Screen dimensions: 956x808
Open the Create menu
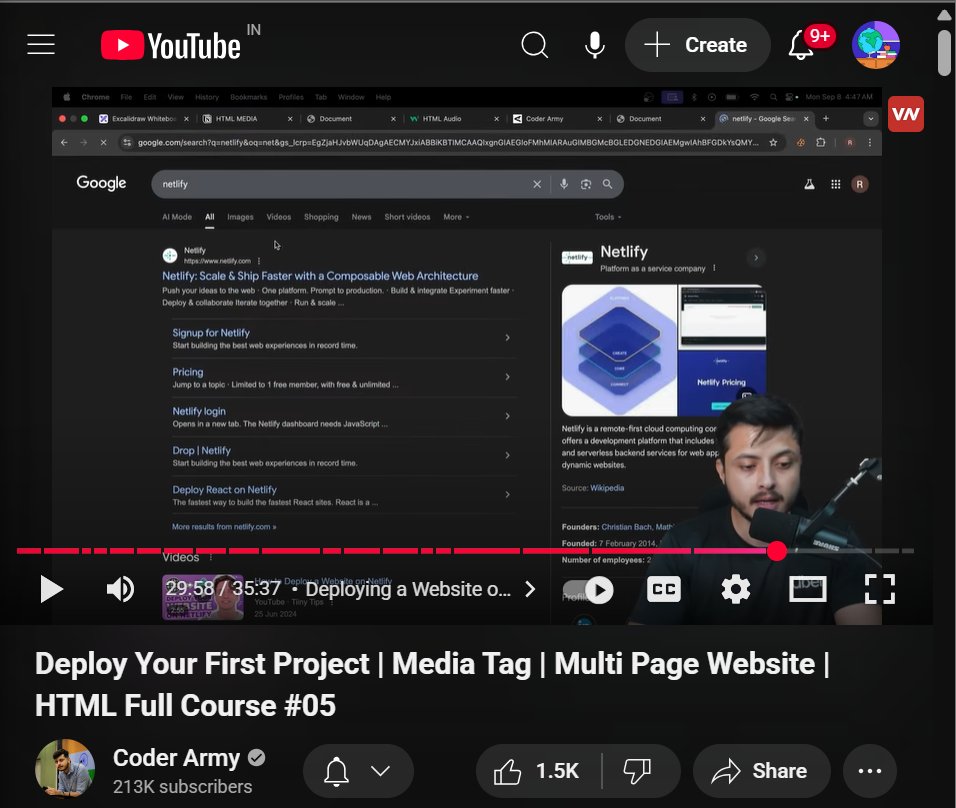pos(697,45)
